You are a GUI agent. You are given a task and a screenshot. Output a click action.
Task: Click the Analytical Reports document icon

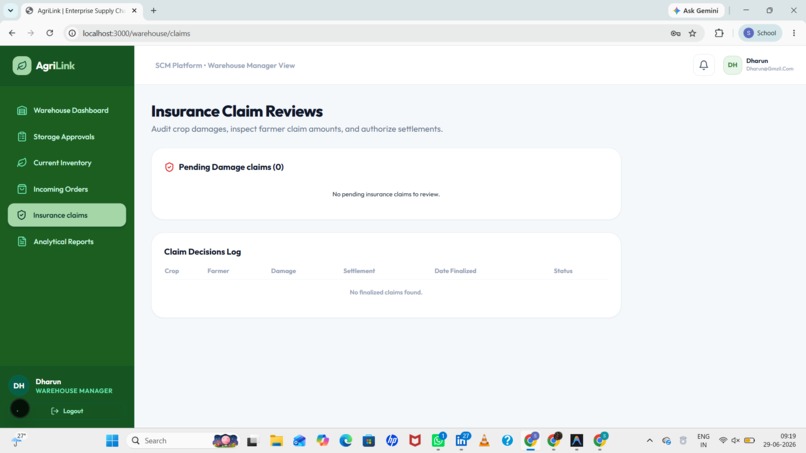click(x=22, y=241)
